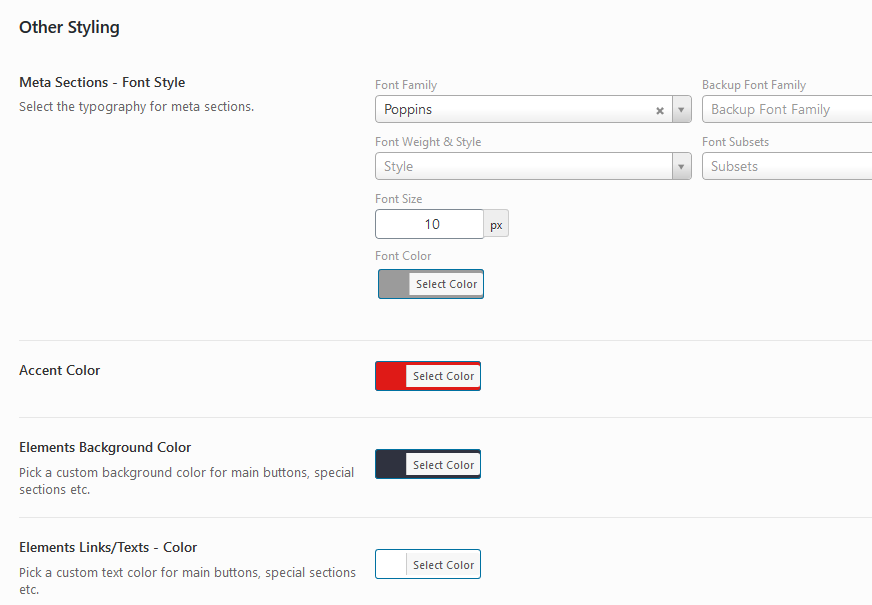The height and width of the screenshot is (605, 872).
Task: Open the Font Subsets selector
Action: [786, 167]
